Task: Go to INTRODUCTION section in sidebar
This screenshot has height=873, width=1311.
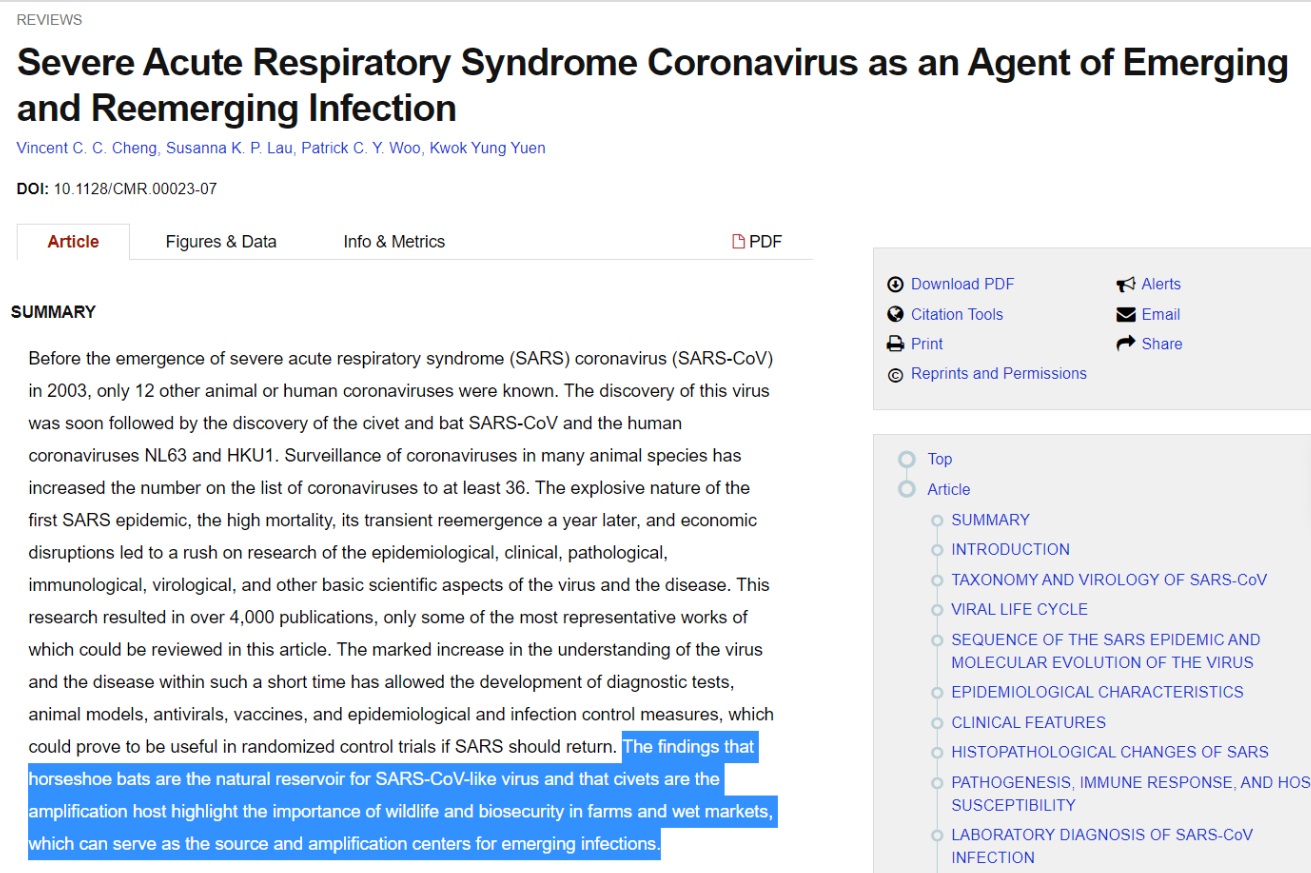Action: click(x=1010, y=550)
